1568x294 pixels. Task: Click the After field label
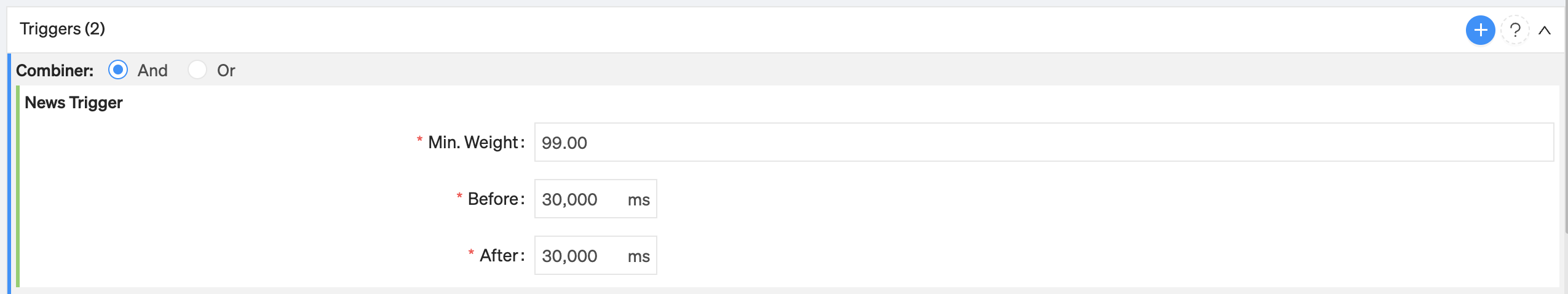pos(502,255)
